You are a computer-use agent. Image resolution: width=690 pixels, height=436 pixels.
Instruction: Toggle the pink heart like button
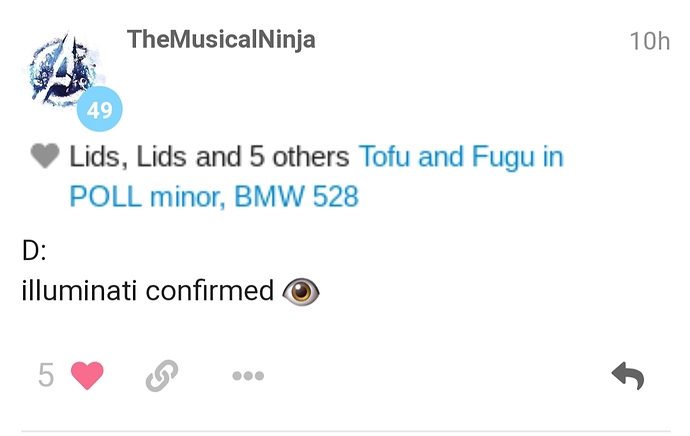click(87, 375)
